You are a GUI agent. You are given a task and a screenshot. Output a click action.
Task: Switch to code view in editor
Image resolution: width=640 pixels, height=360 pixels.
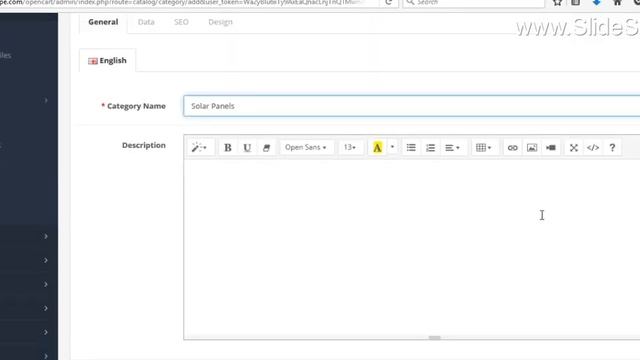pos(593,147)
